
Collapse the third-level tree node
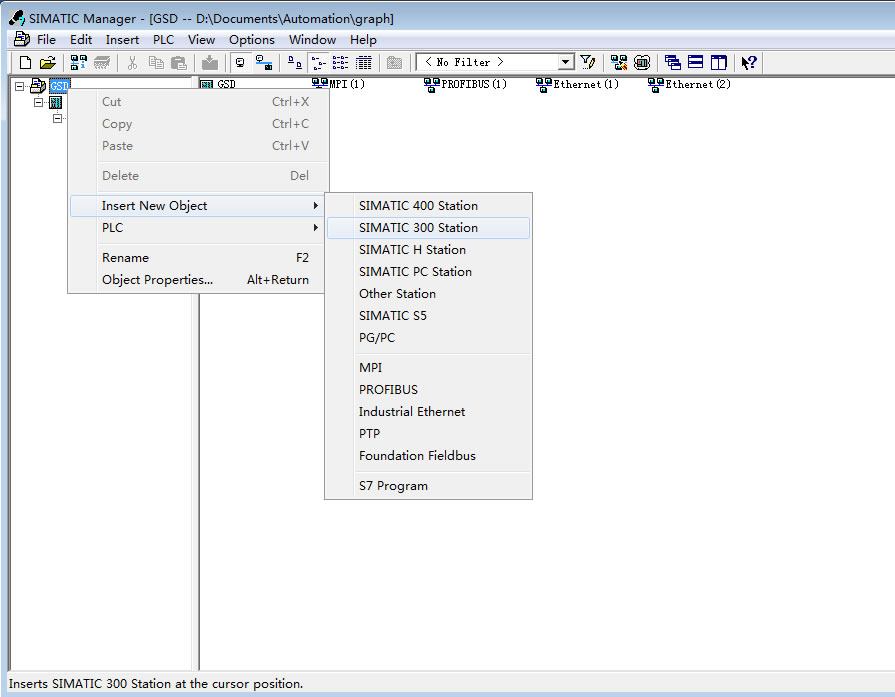pyautogui.click(x=57, y=118)
